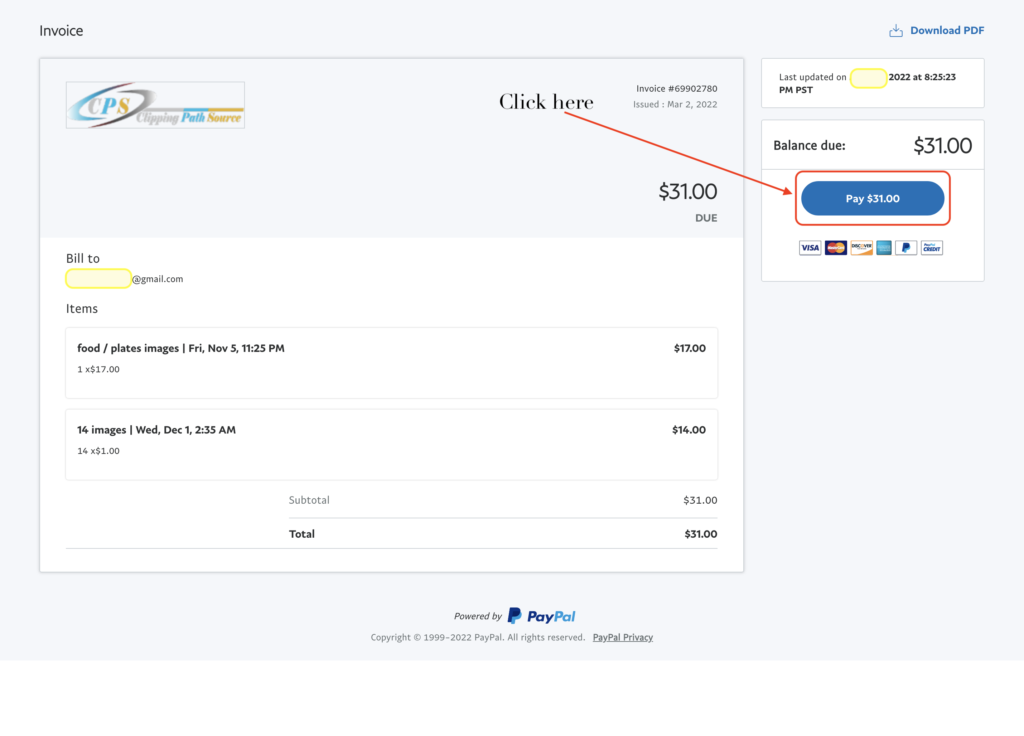The height and width of the screenshot is (736, 1024).
Task: Open the PayPal Privacy link
Action: [622, 637]
